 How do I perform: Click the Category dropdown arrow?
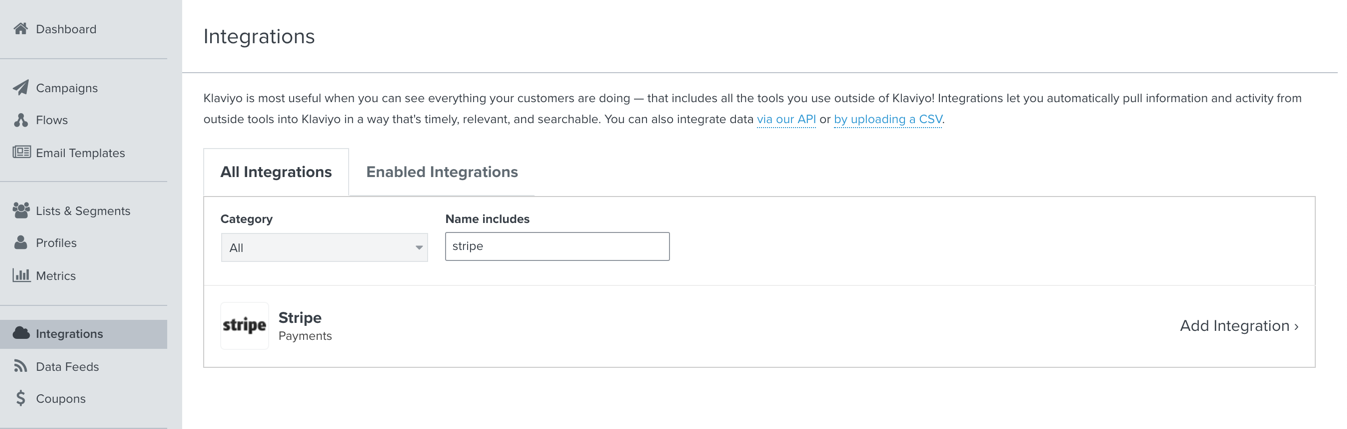point(419,248)
